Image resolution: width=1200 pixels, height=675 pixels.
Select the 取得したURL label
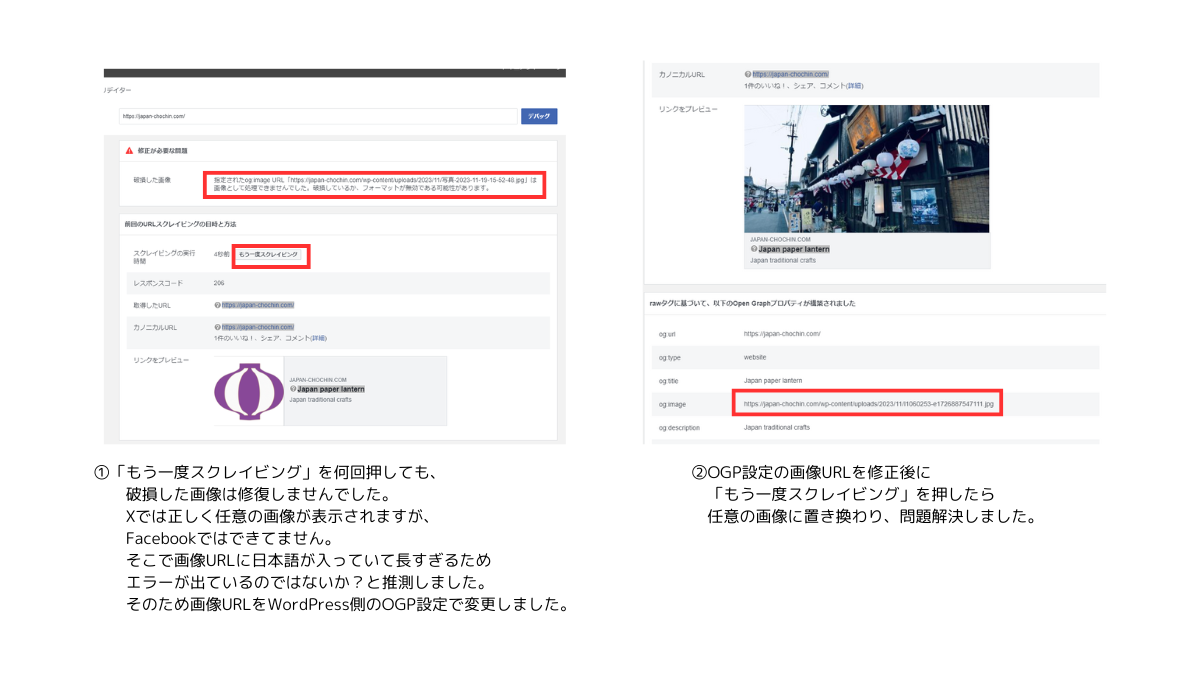[x=153, y=305]
